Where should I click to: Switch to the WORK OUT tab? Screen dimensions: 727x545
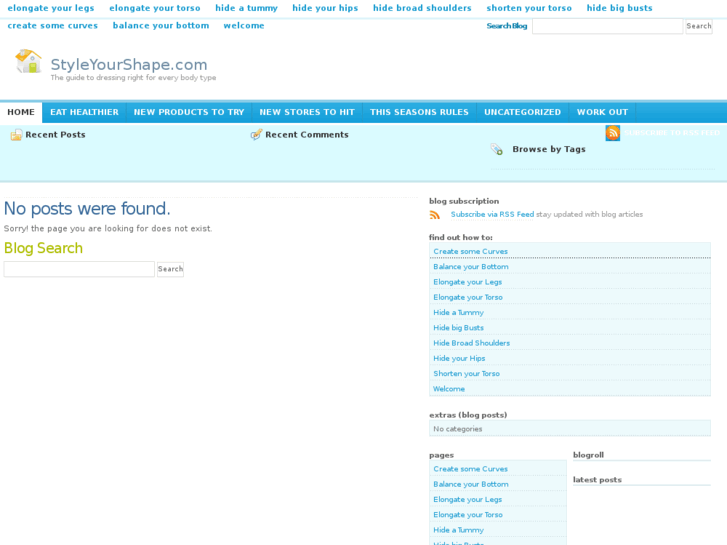[x=602, y=112]
